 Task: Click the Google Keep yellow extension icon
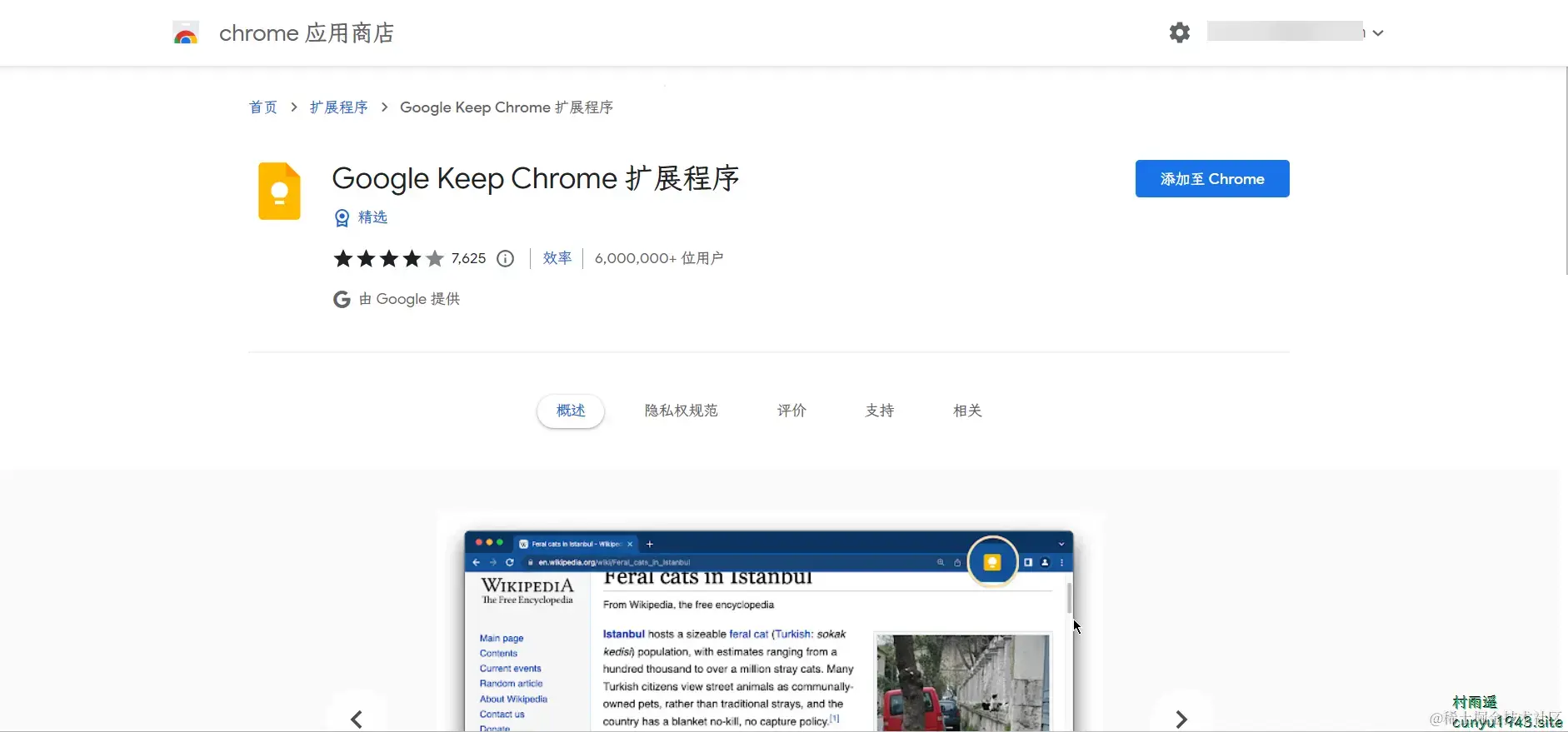pyautogui.click(x=279, y=191)
